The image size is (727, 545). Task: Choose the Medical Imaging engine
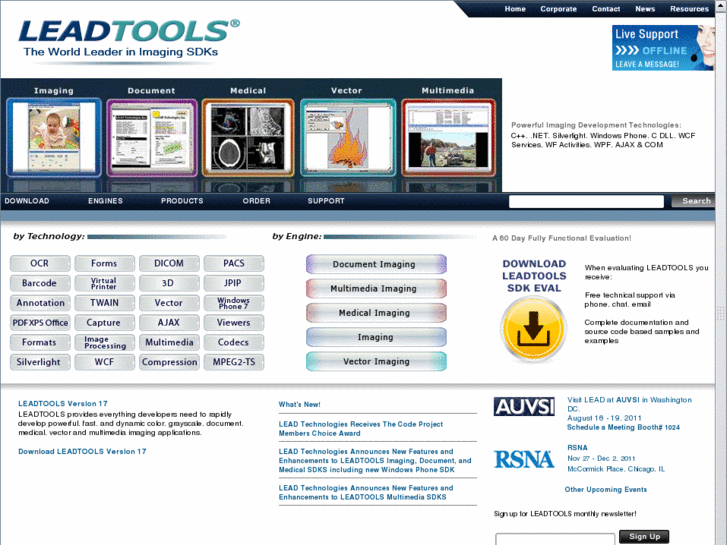[376, 313]
